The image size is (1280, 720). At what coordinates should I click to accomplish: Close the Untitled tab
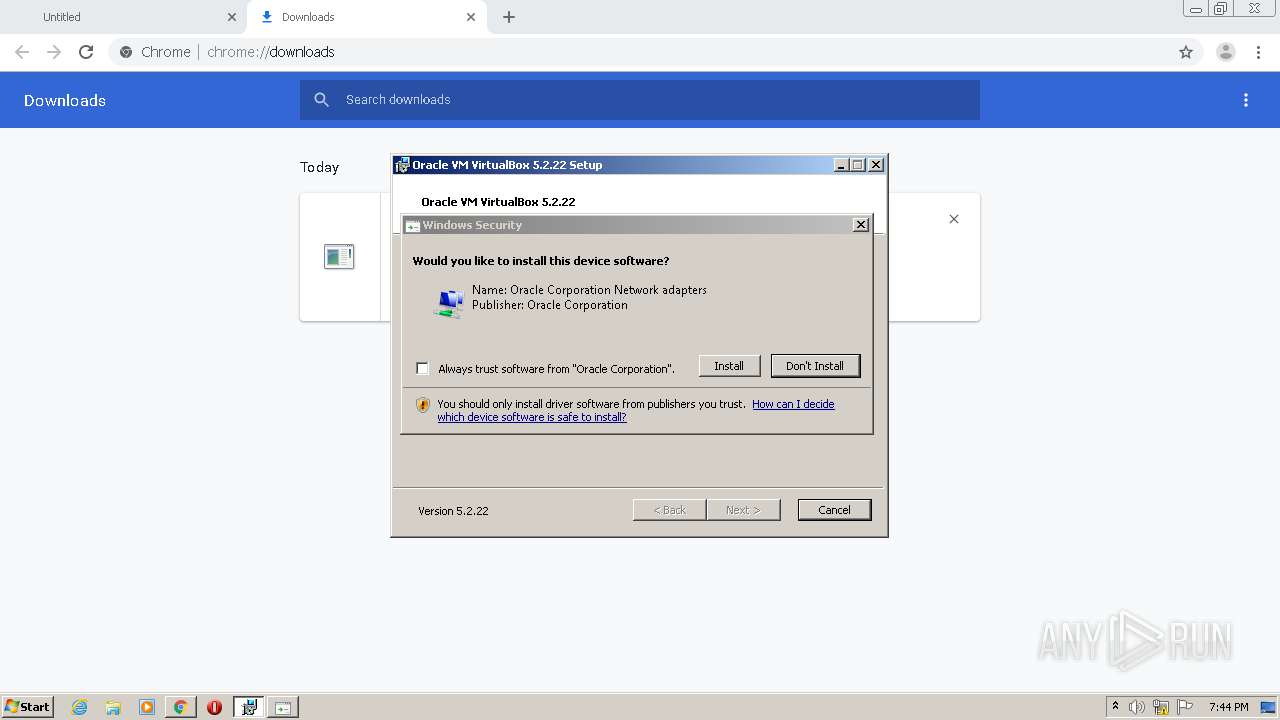[x=232, y=17]
